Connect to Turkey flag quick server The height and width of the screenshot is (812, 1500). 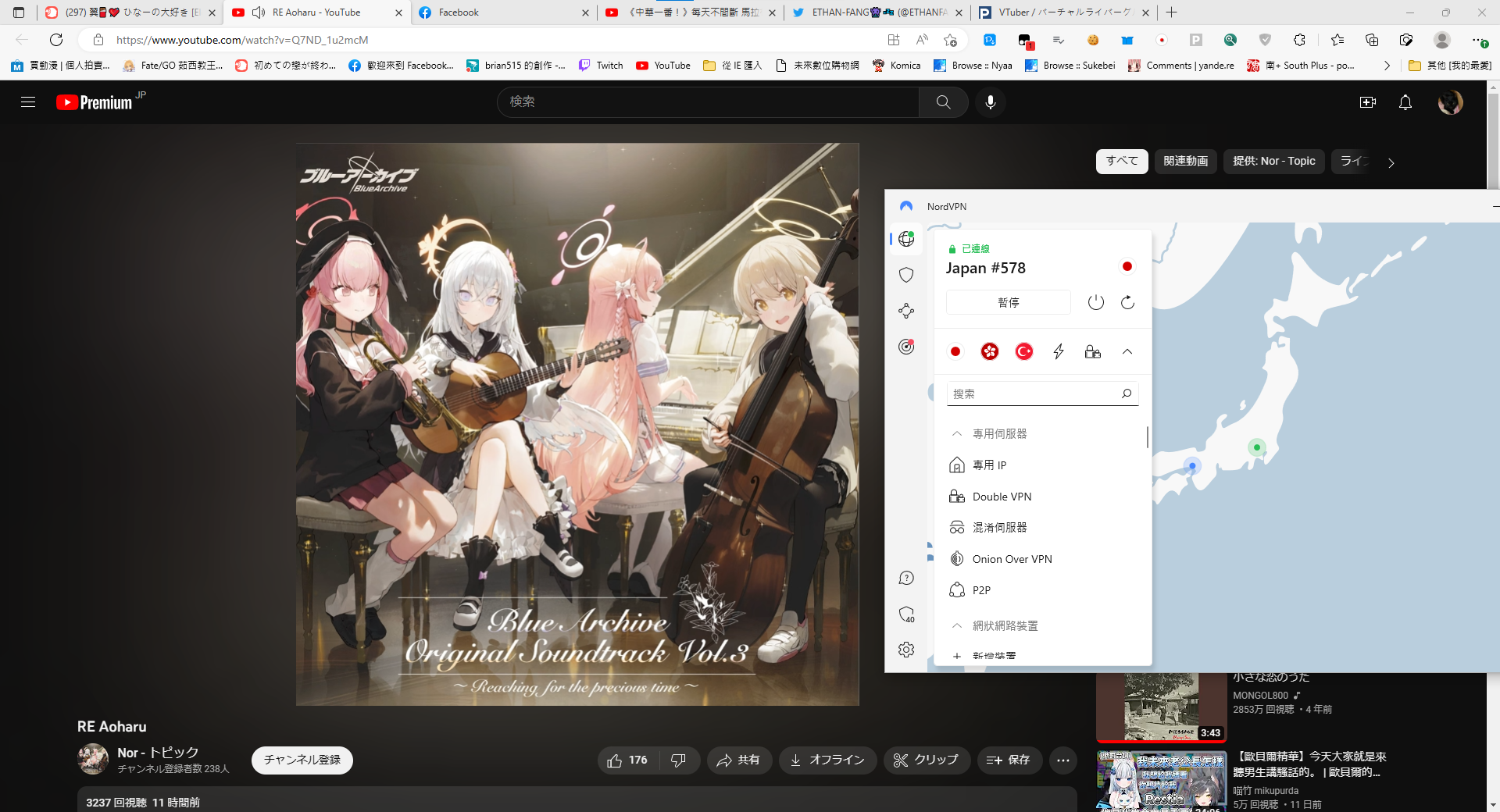click(1024, 351)
